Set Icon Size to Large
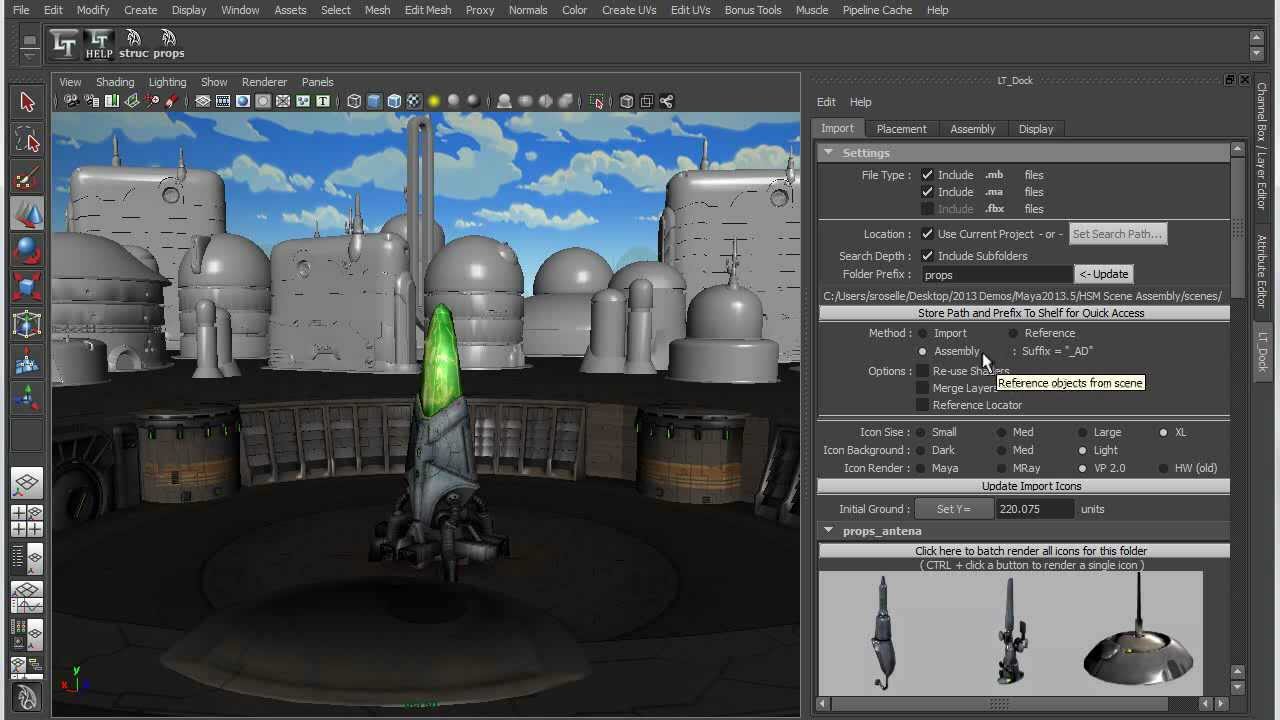The image size is (1280, 720). click(x=1083, y=432)
